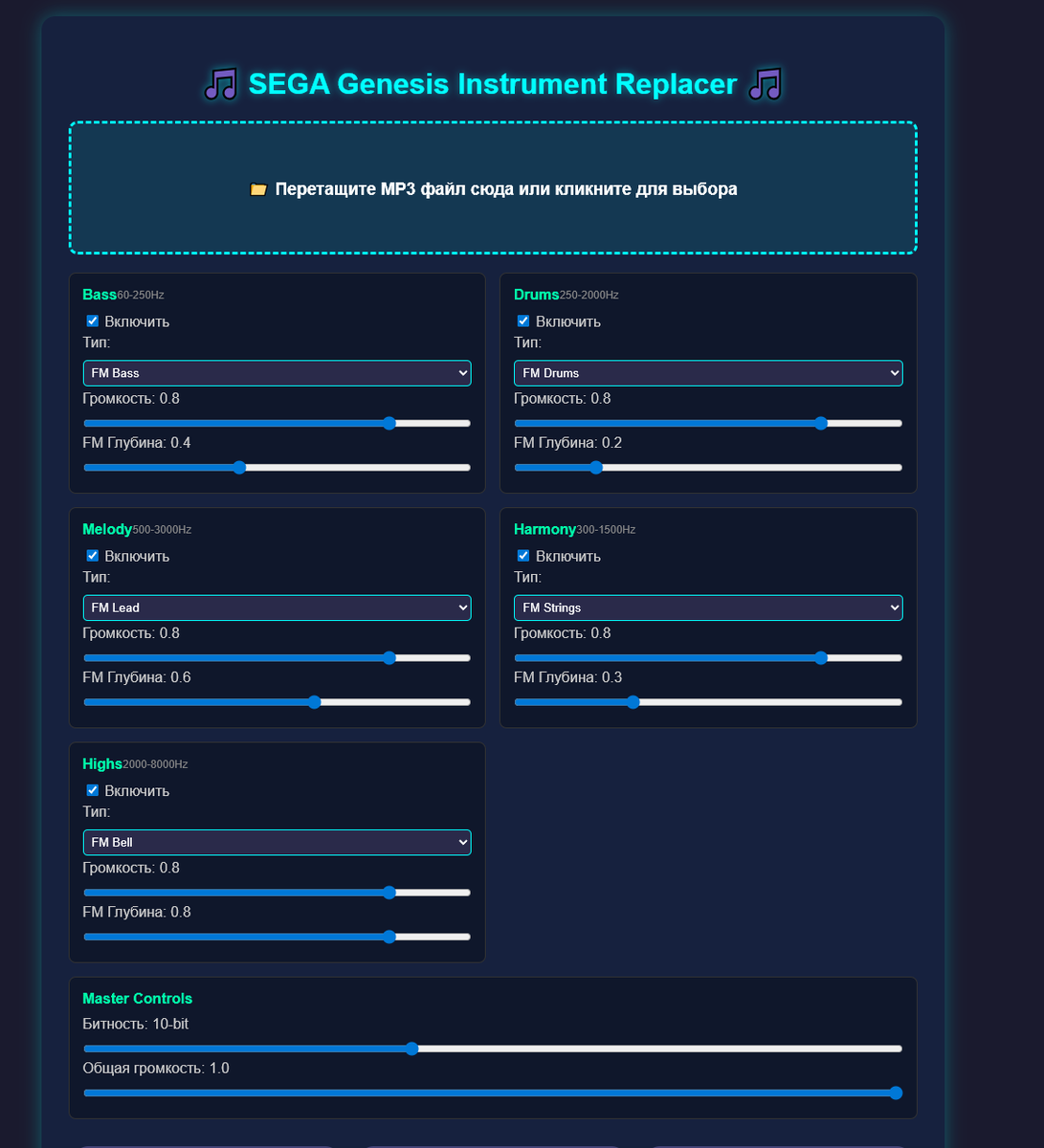Click the Melody section heading
This screenshot has height=1148, width=1044.
point(107,529)
